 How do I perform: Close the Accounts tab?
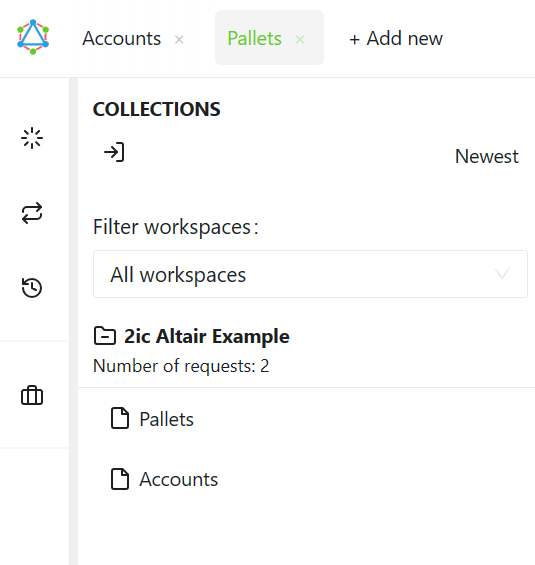(x=179, y=39)
